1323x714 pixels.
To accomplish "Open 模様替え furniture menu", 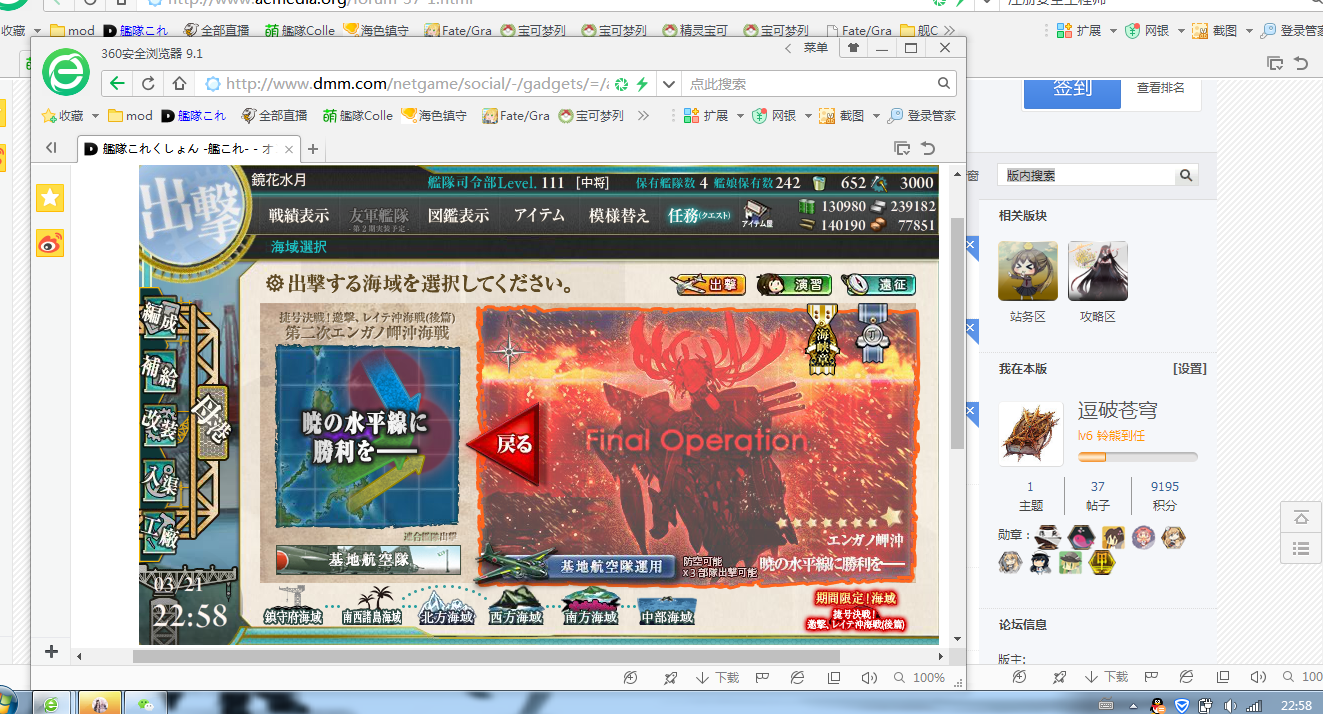I will tap(618, 215).
